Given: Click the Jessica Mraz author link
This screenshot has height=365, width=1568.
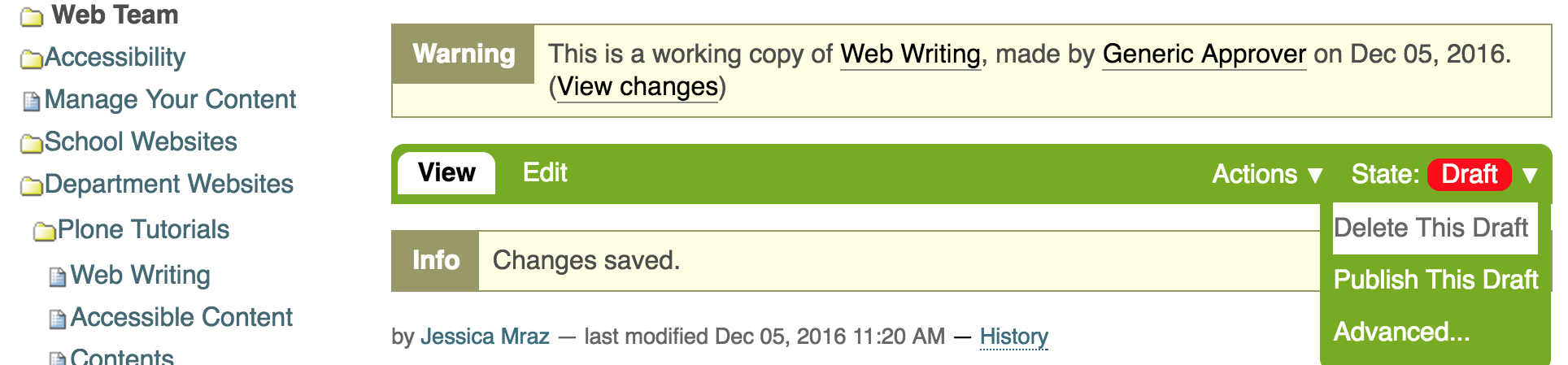Looking at the screenshot, I should (x=485, y=336).
